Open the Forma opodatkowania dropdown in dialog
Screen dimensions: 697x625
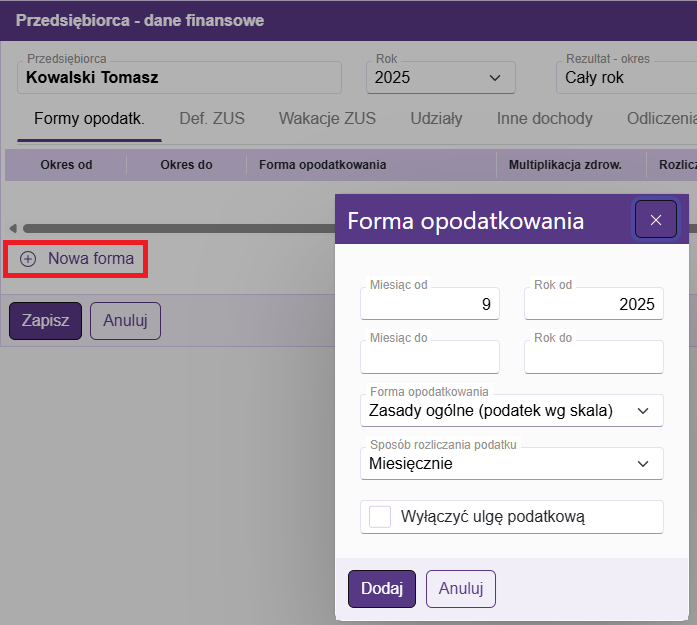[512, 410]
